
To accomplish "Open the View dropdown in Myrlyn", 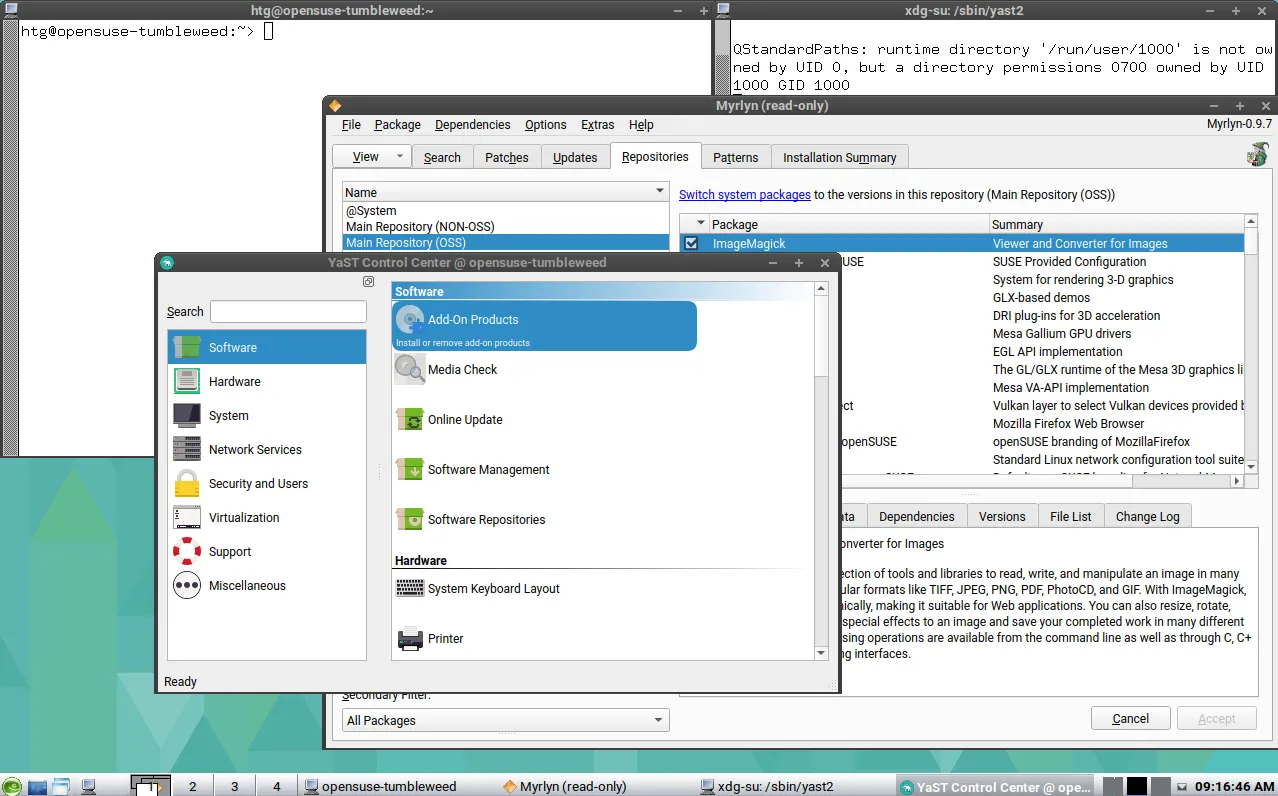I will point(371,156).
